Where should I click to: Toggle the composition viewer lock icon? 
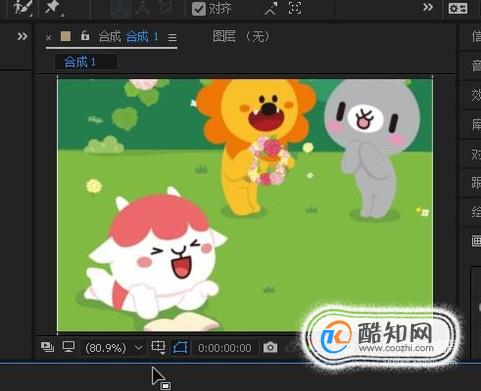85,36
